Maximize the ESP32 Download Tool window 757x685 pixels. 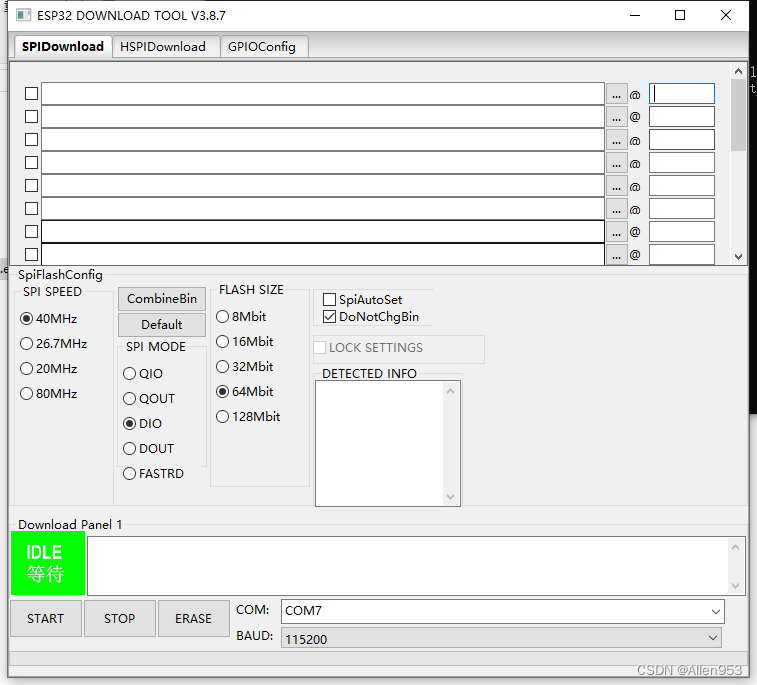pos(680,15)
